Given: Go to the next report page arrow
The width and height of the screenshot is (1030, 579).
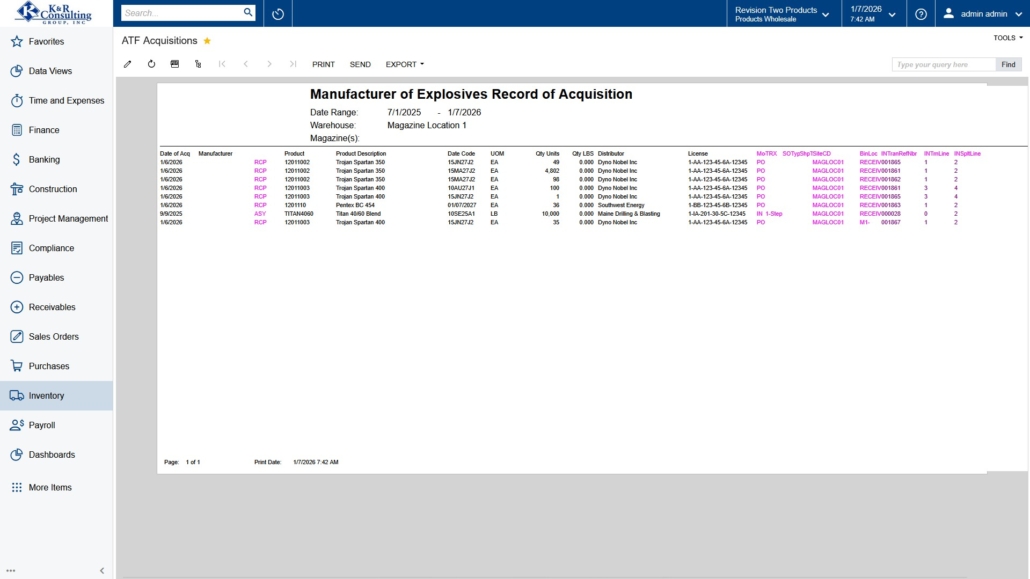Looking at the screenshot, I should [269, 64].
